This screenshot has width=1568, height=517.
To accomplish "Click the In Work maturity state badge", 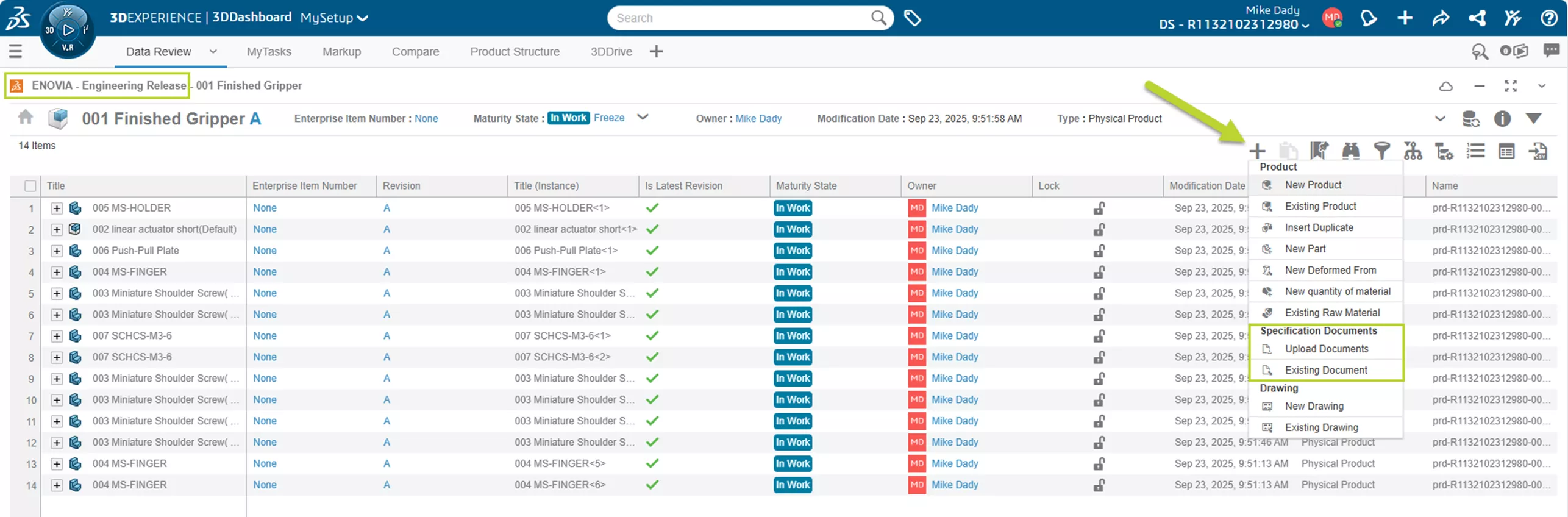I will (568, 118).
